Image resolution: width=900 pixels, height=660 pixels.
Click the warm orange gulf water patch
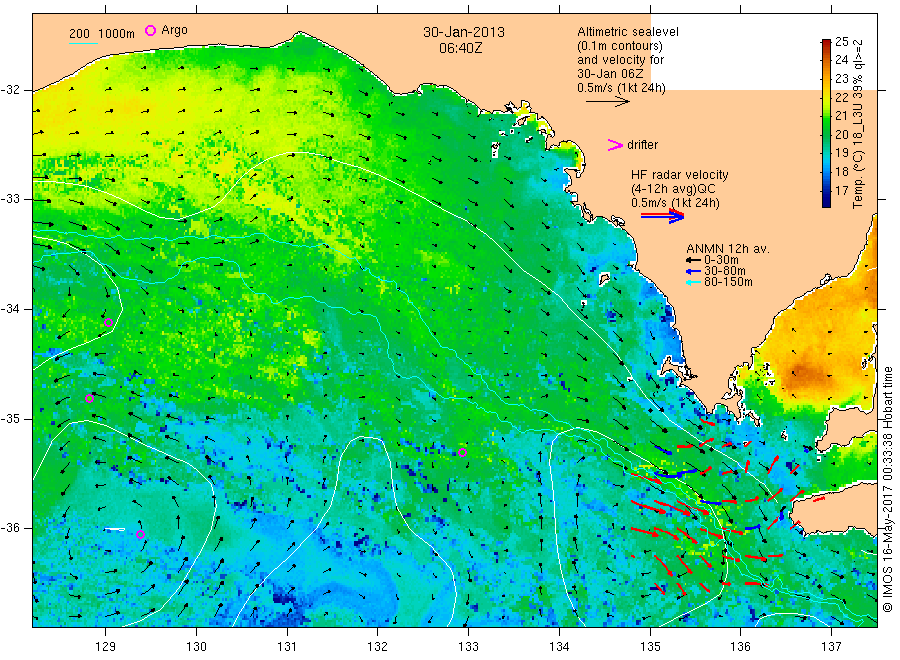coord(808,373)
